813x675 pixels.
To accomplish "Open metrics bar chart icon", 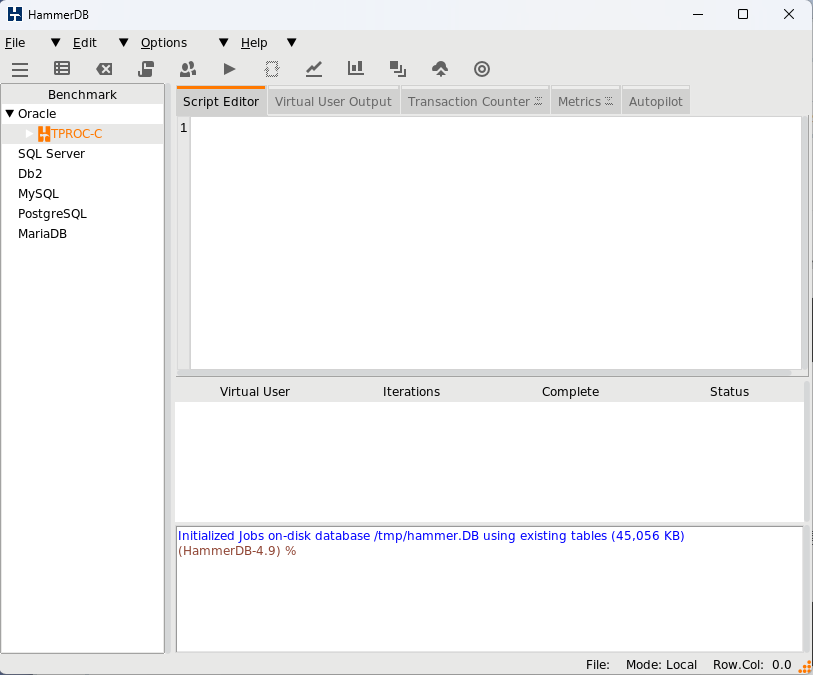I will (x=356, y=68).
